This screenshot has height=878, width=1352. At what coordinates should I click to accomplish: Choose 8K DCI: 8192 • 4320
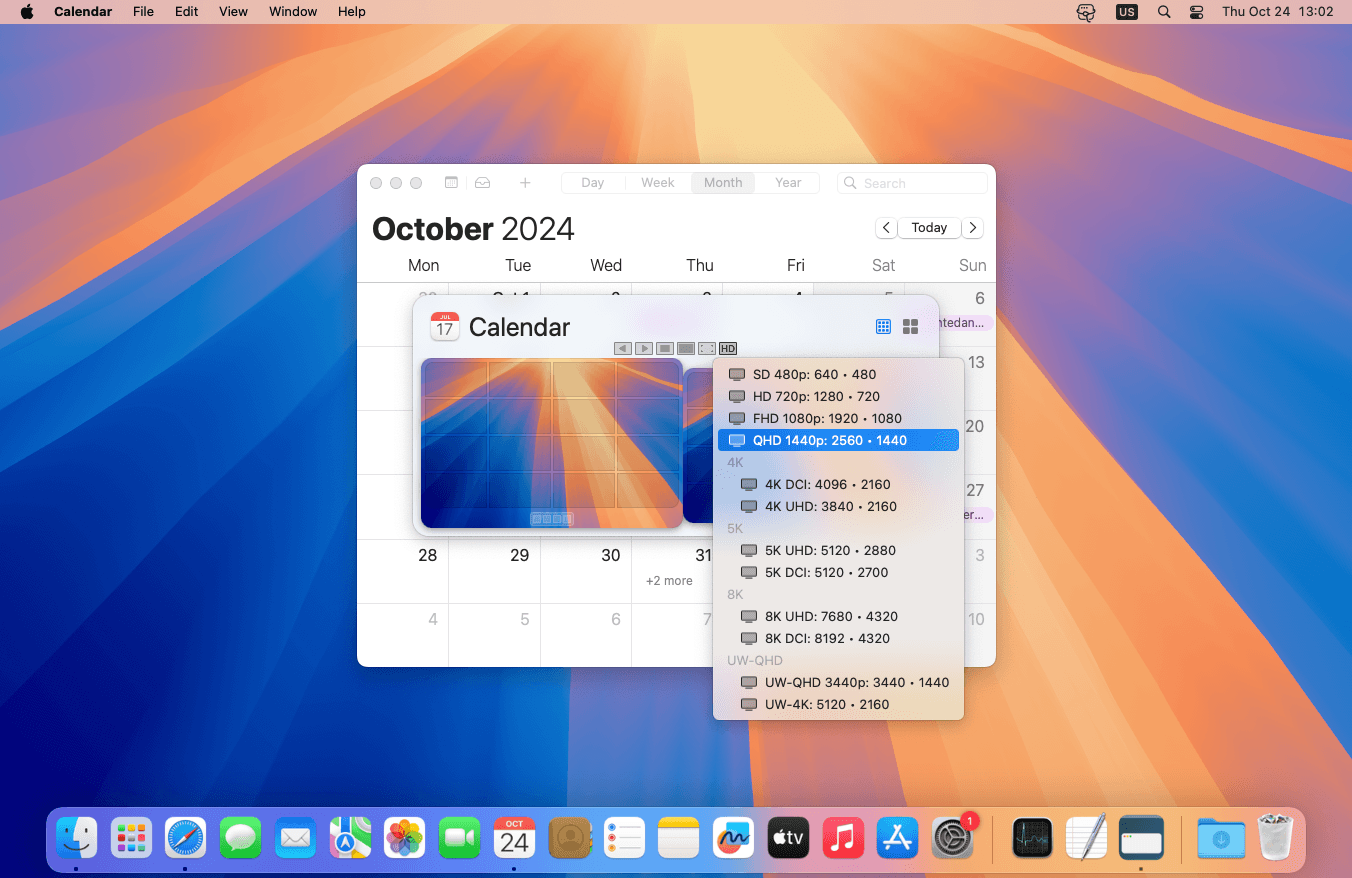(838, 638)
